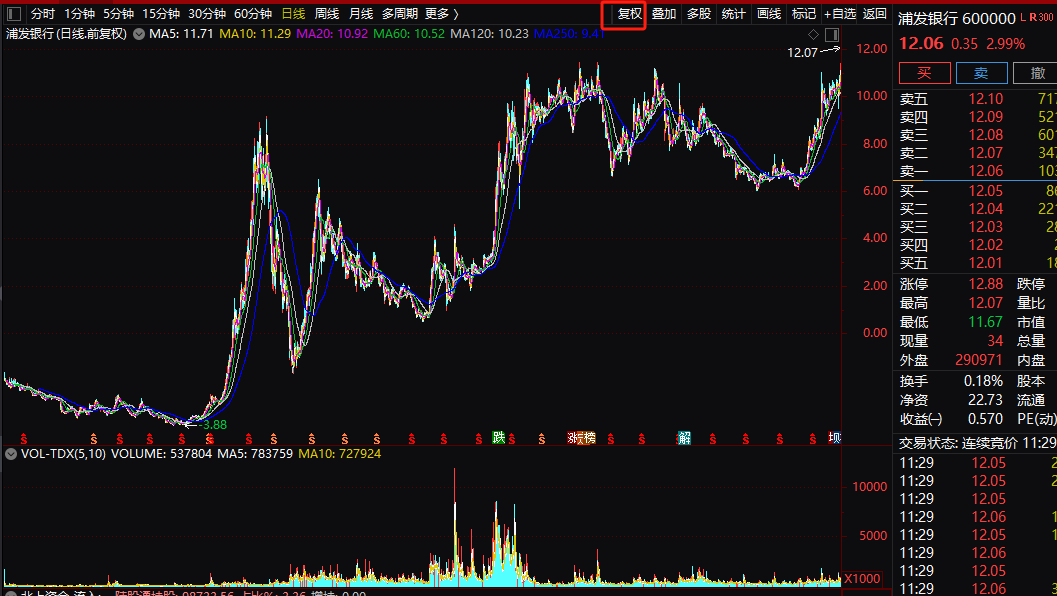Click the R300 badge next to 600000
Screen dimensions: 1057x596
[x=1042, y=18]
